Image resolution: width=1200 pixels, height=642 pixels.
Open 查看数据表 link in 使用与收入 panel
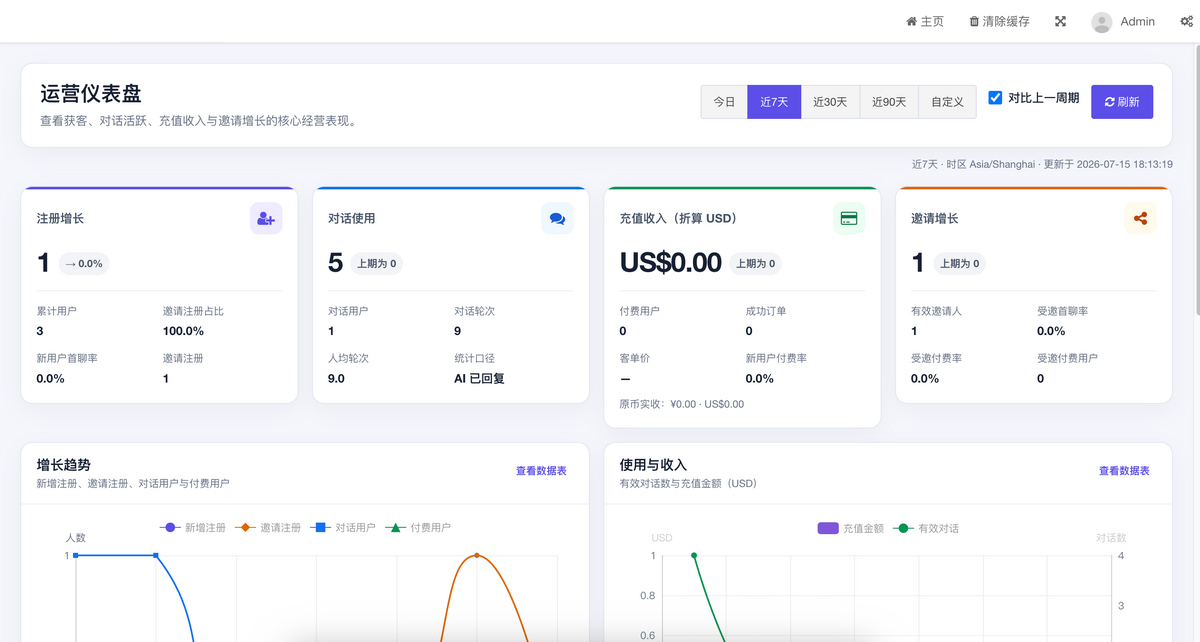(1124, 470)
